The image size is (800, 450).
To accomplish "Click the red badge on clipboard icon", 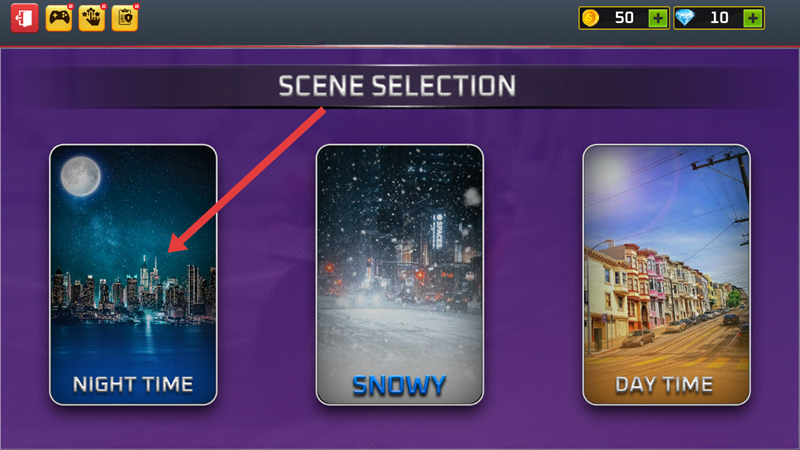I will tap(136, 6).
